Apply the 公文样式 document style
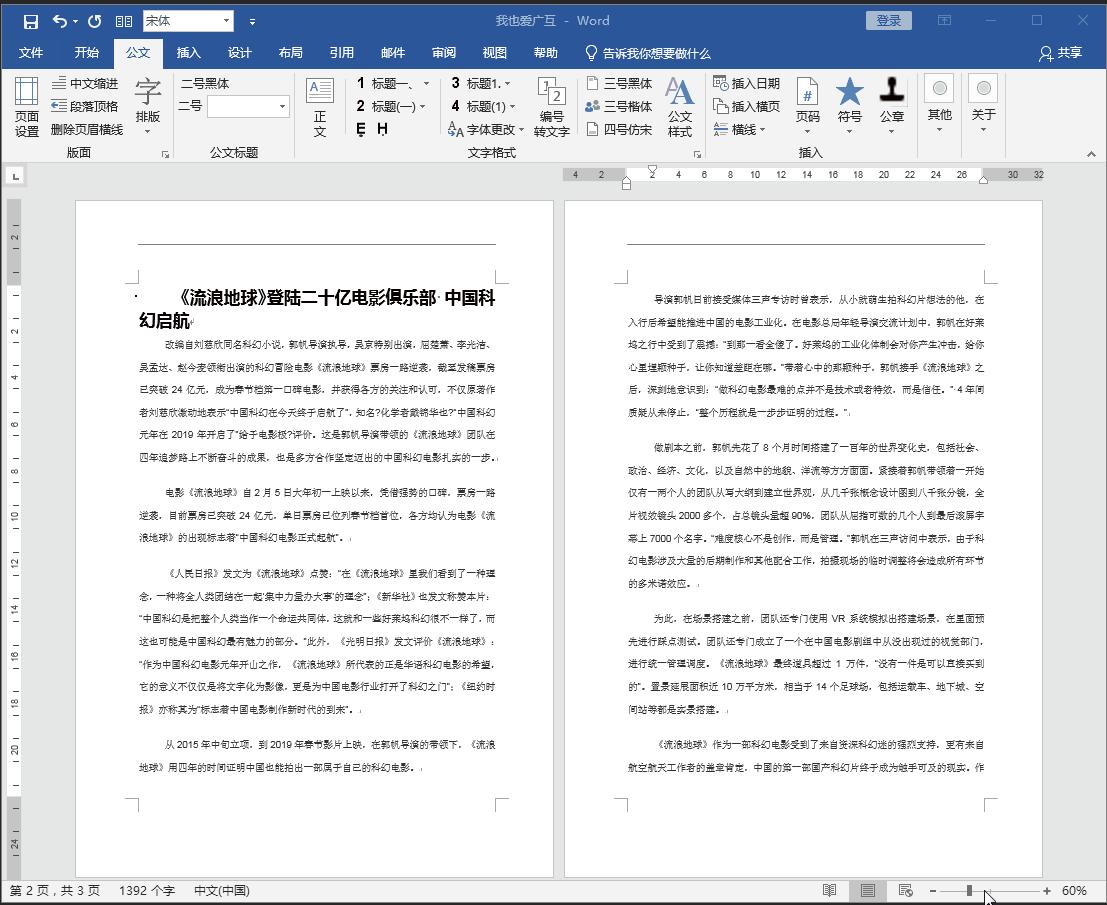The image size is (1107, 905). point(680,105)
